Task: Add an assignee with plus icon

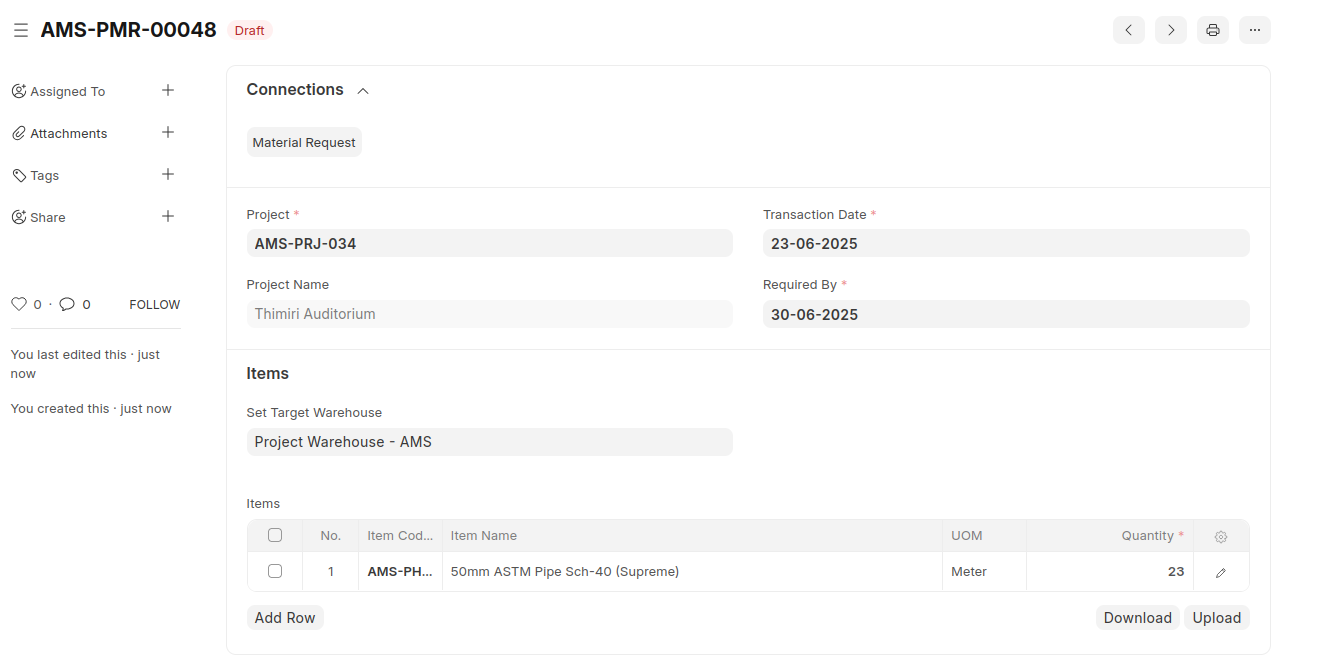Action: point(168,91)
